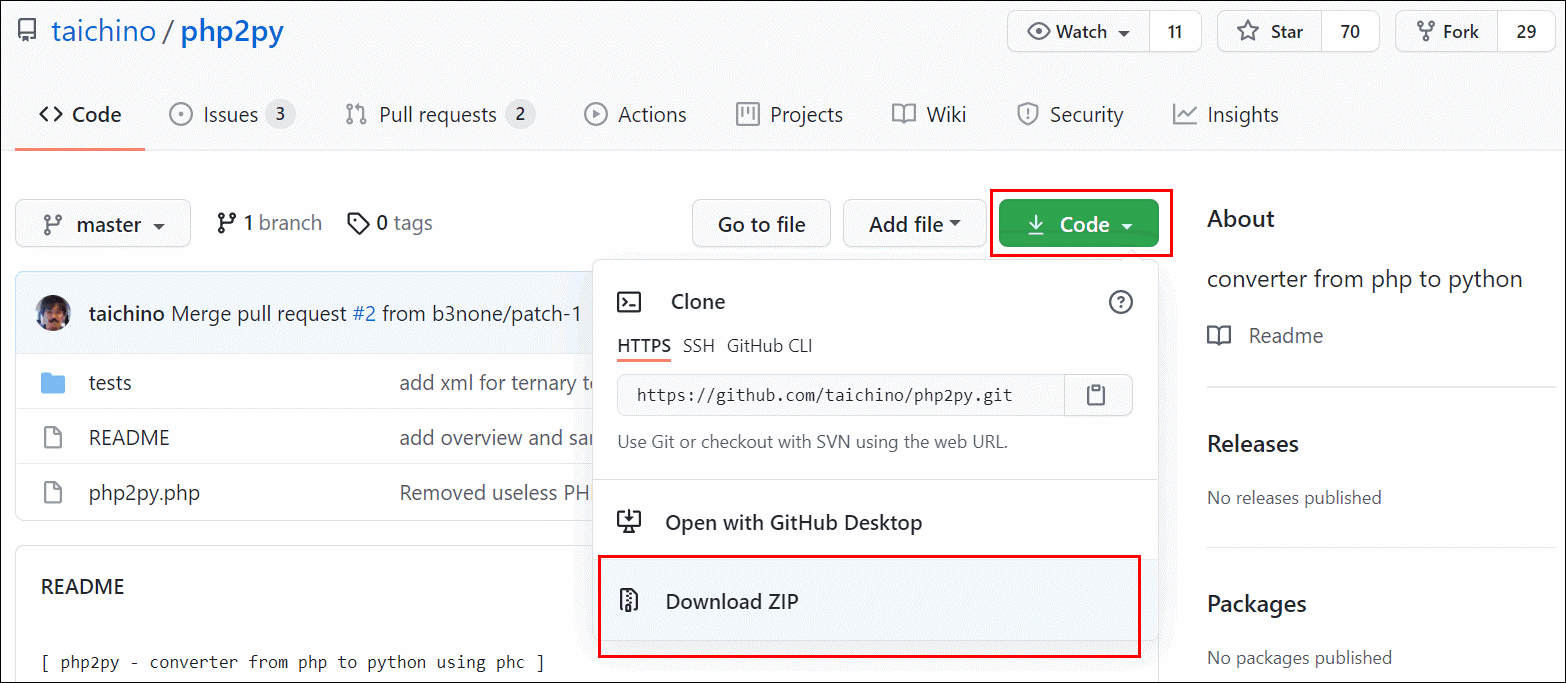The width and height of the screenshot is (1566, 683).
Task: Open the Projects tab
Action: (789, 115)
